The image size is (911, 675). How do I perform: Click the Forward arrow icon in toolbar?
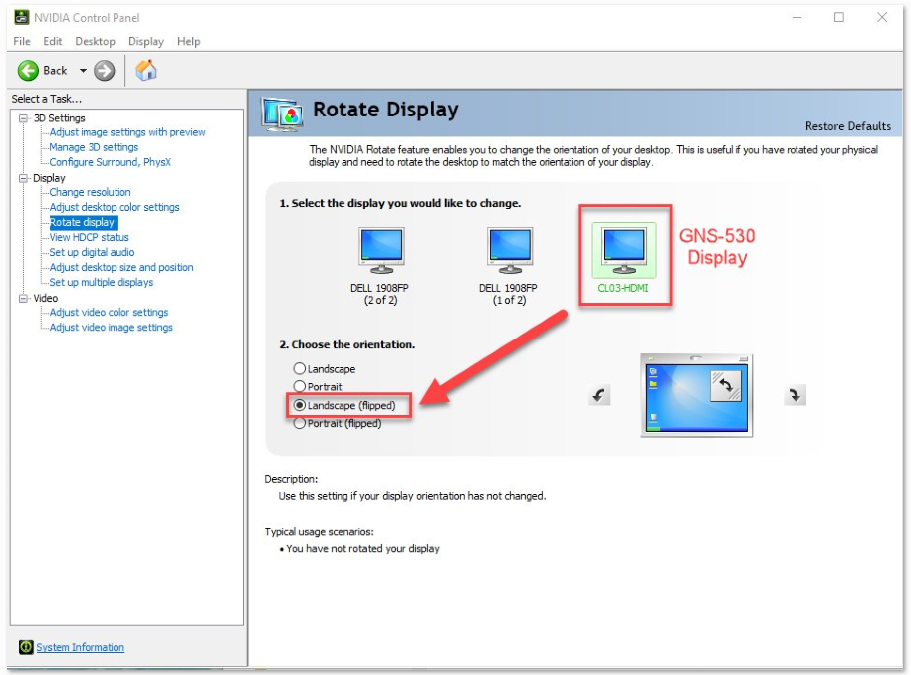(105, 71)
